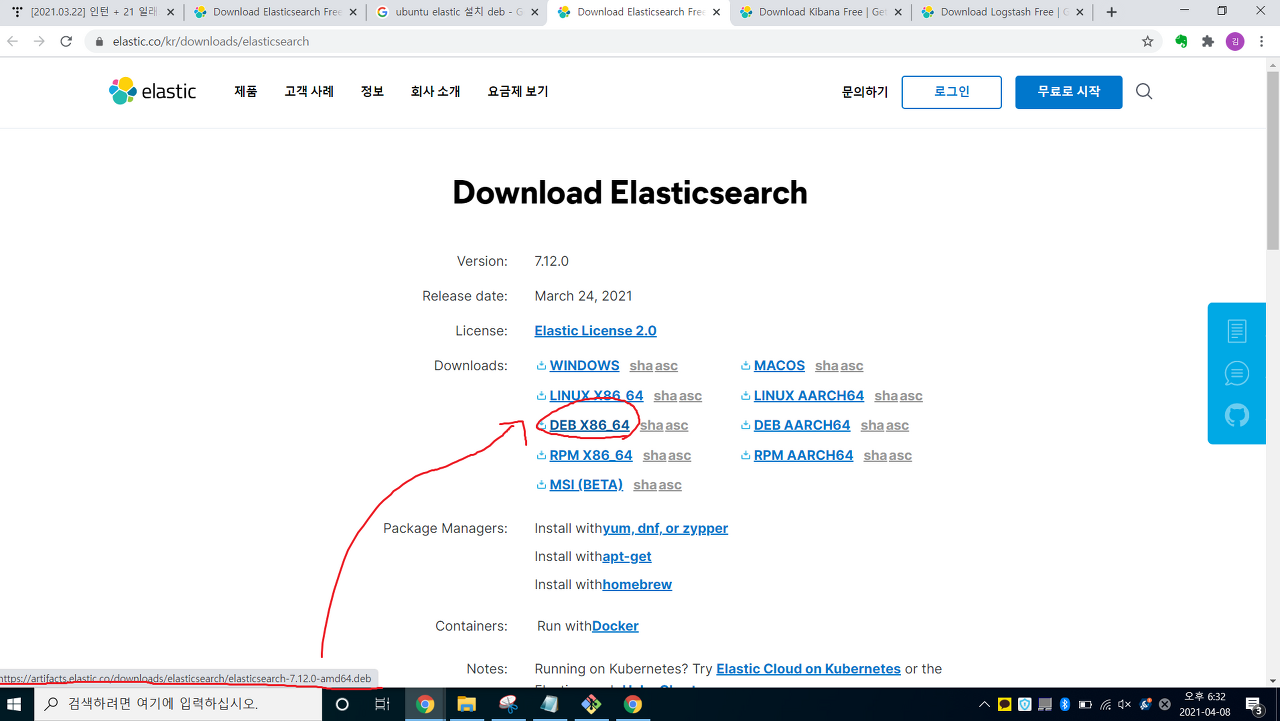This screenshot has height=721, width=1280.
Task: Bookmark this page with the star icon
Action: tap(1148, 41)
